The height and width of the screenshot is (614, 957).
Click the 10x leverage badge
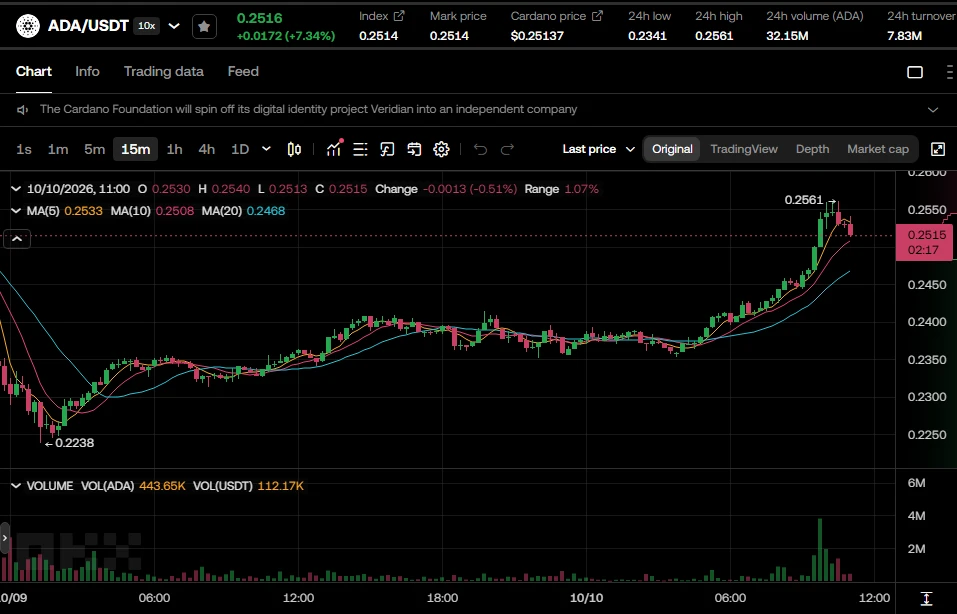click(x=146, y=26)
